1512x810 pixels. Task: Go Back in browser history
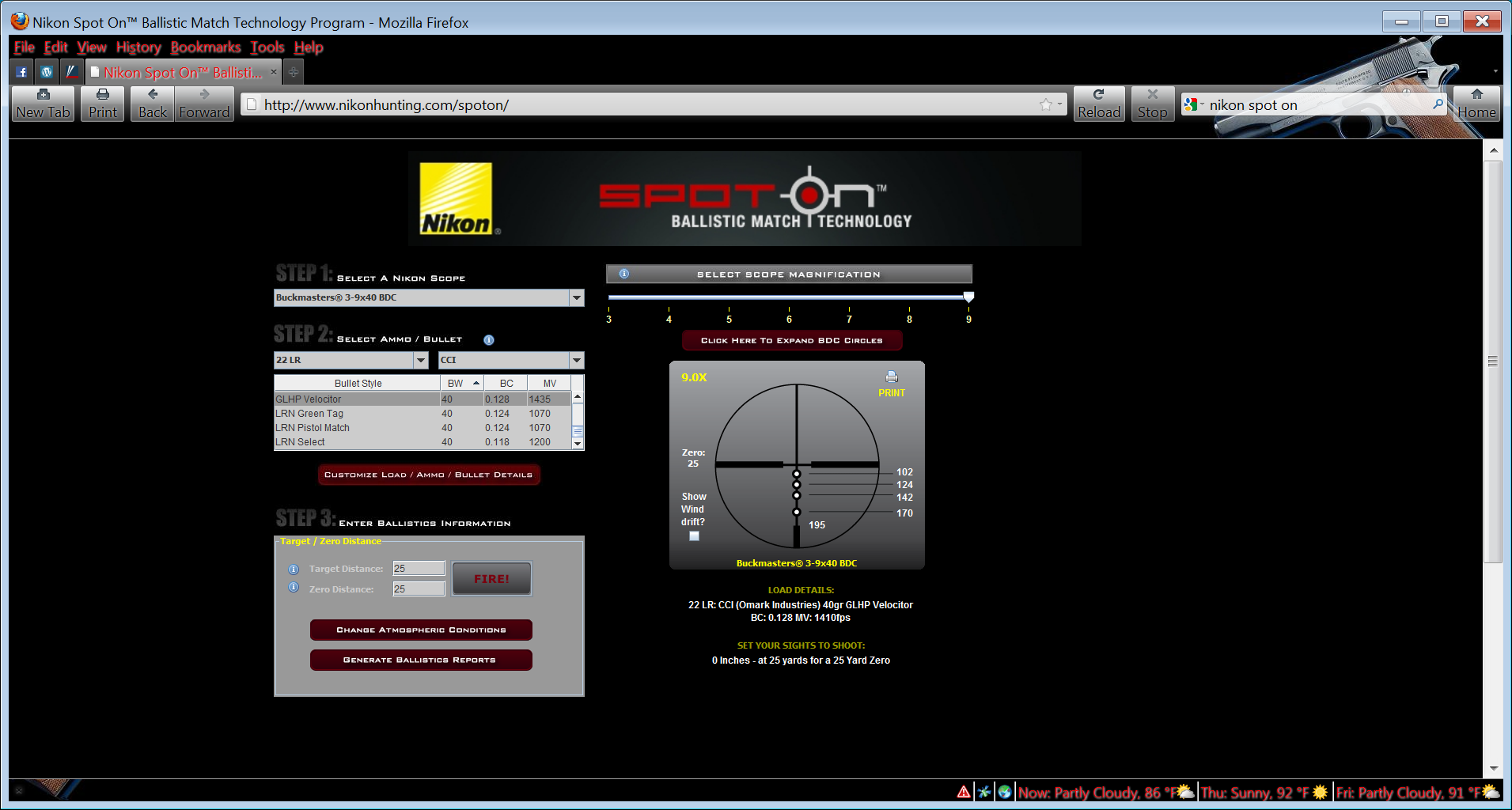153,104
